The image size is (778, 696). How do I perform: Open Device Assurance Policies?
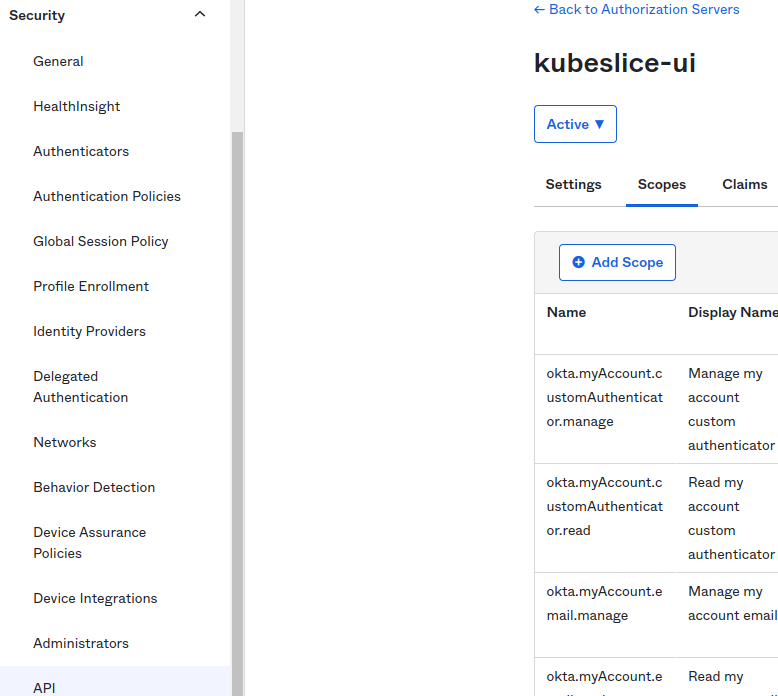[89, 543]
